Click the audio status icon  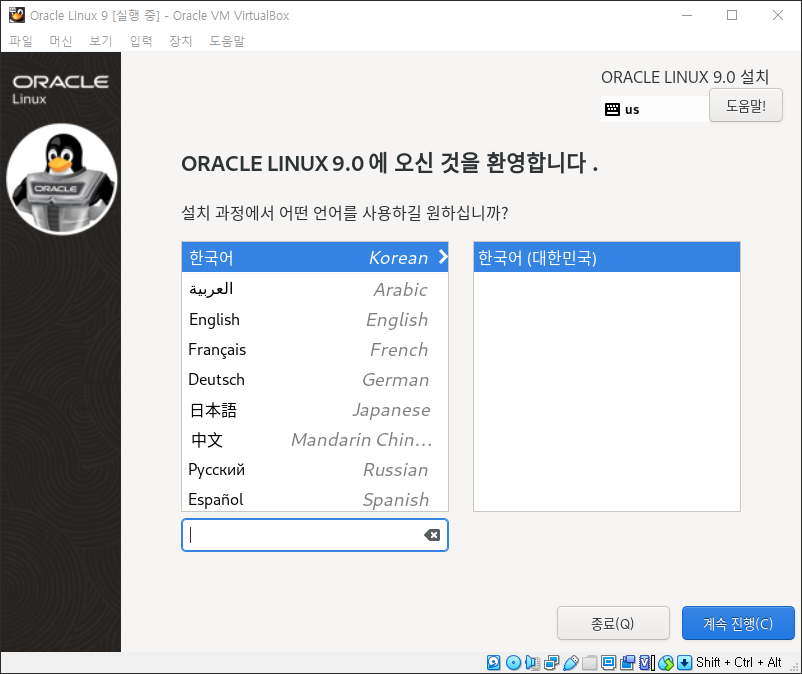pos(531,662)
